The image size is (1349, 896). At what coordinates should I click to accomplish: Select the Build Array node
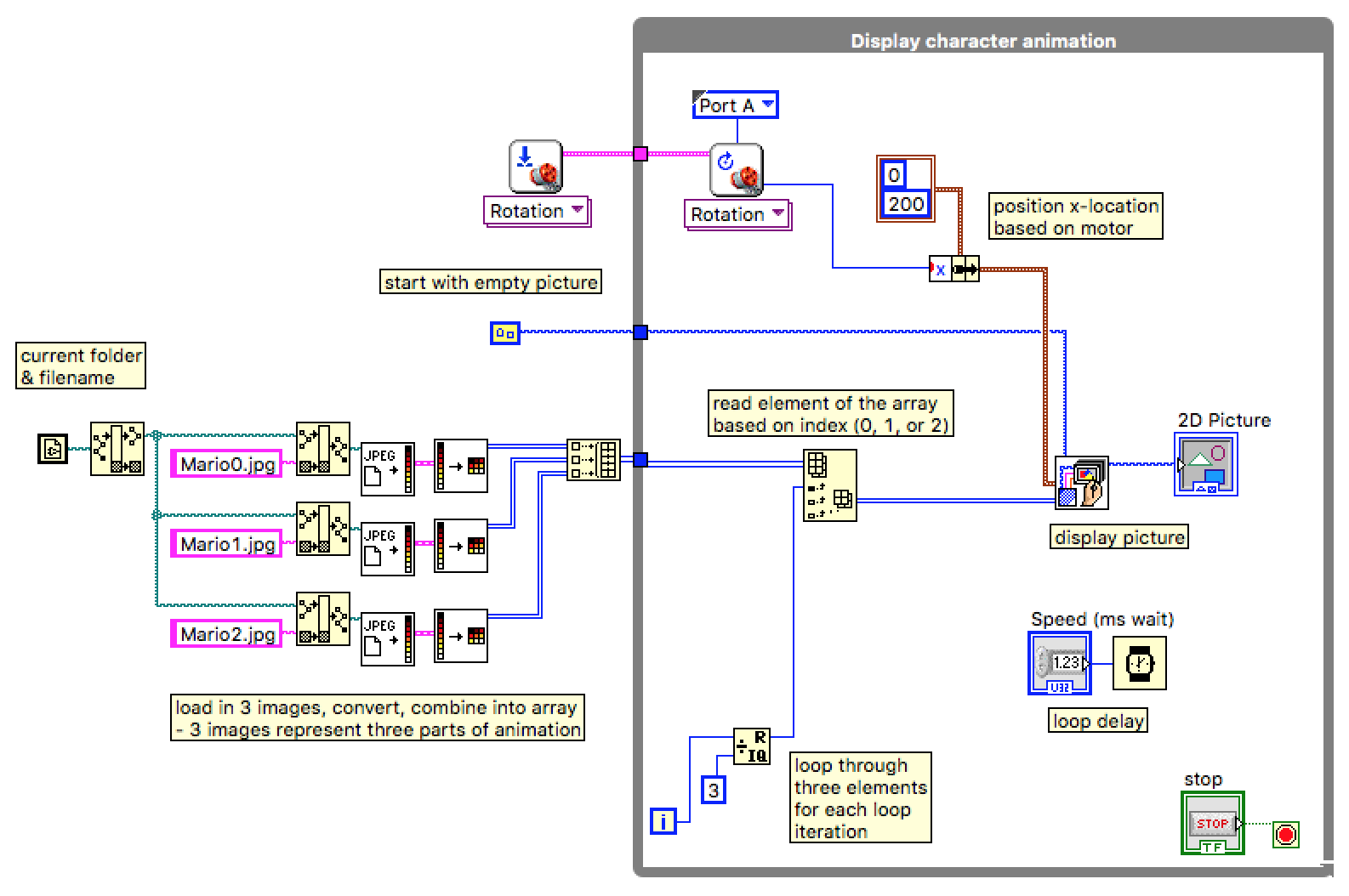(x=593, y=460)
